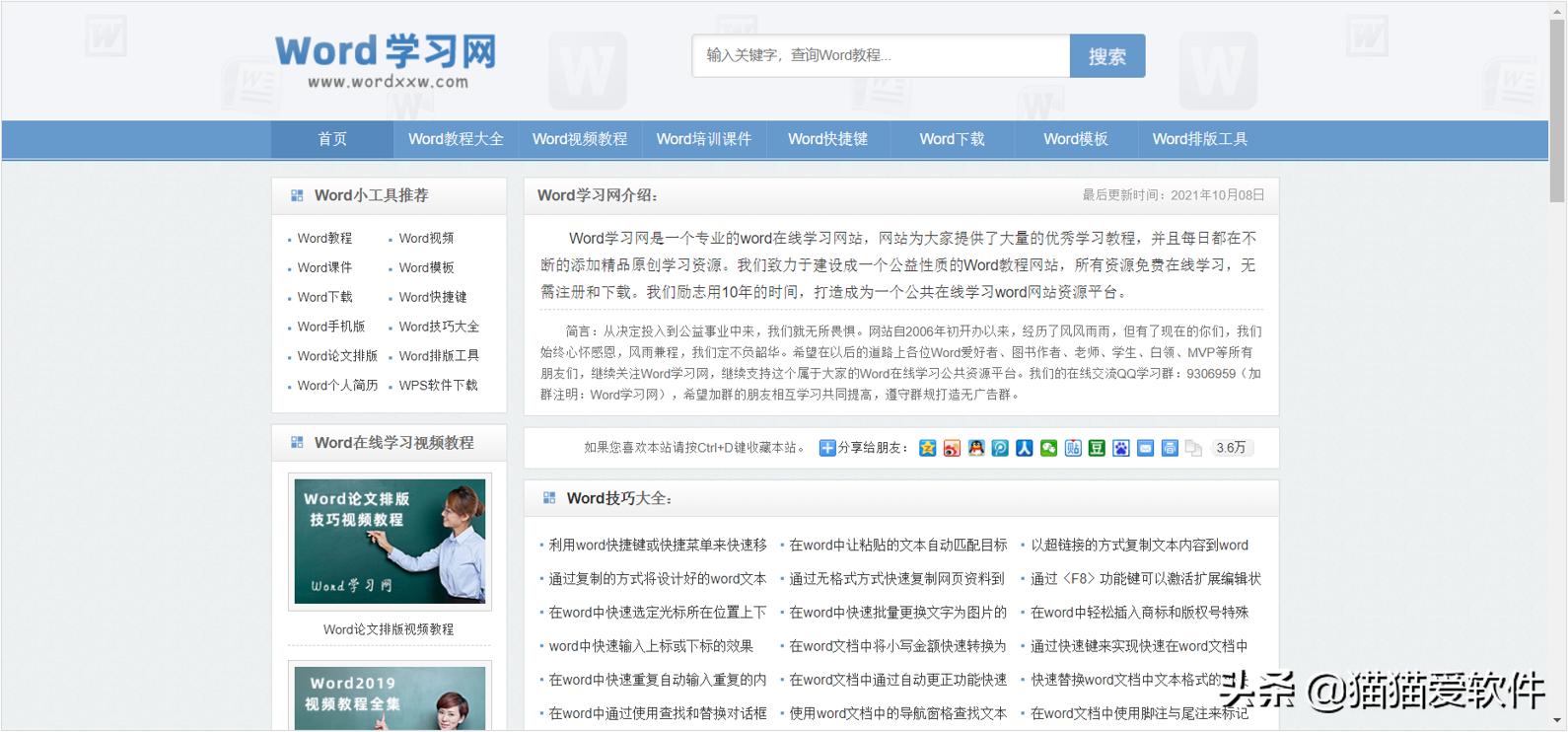Open Word教程 link in sidebar
1568x732 pixels.
(324, 239)
